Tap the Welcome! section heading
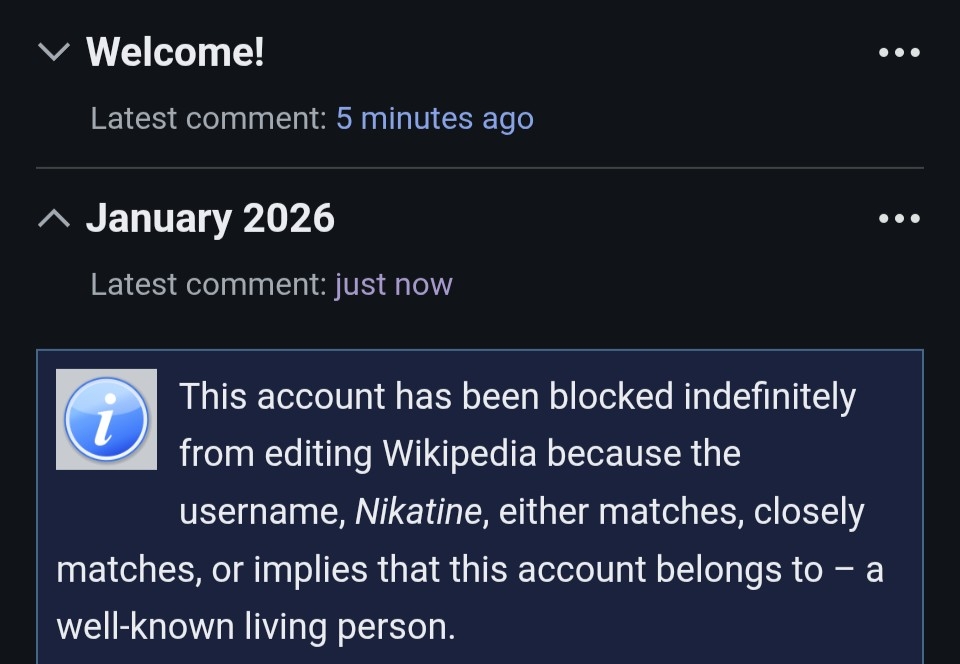The width and height of the screenshot is (960, 664). [x=175, y=52]
